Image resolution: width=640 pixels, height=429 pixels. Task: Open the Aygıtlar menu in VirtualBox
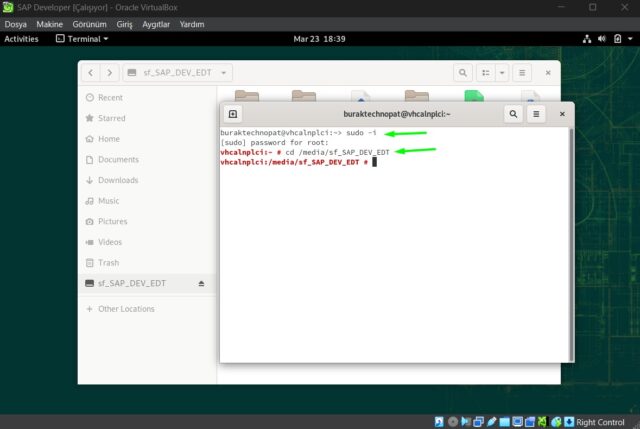[x=156, y=24]
